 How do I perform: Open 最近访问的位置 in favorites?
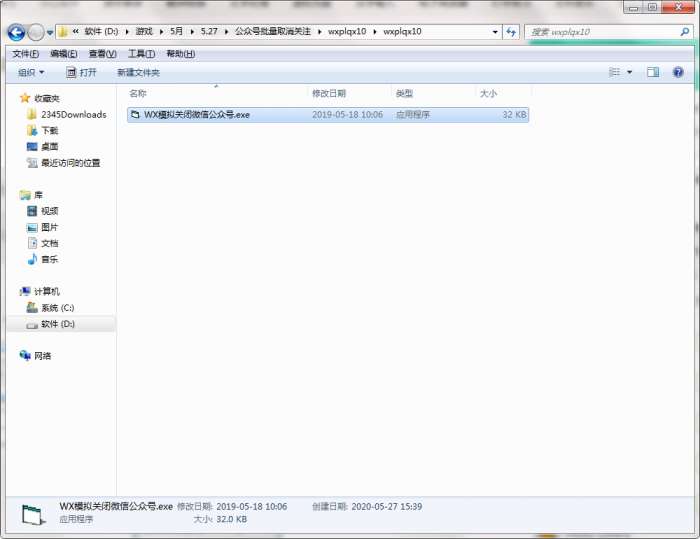[x=71, y=163]
